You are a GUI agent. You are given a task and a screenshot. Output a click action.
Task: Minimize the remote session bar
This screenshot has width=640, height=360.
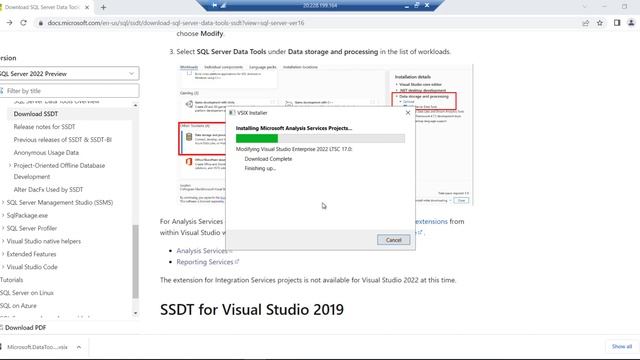pyautogui.click(x=407, y=6)
